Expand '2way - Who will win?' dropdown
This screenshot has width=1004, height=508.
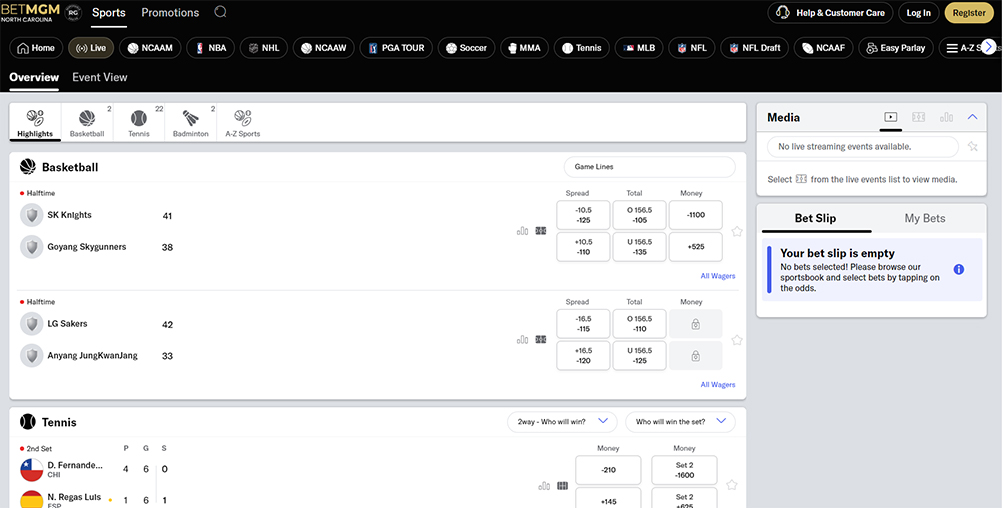point(562,422)
